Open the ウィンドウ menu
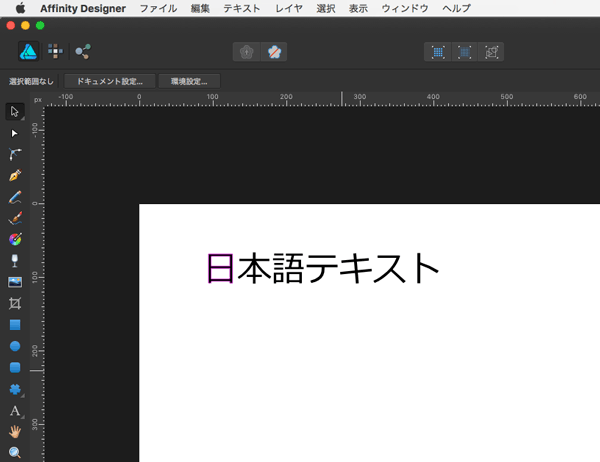600x462 pixels. pyautogui.click(x=405, y=8)
